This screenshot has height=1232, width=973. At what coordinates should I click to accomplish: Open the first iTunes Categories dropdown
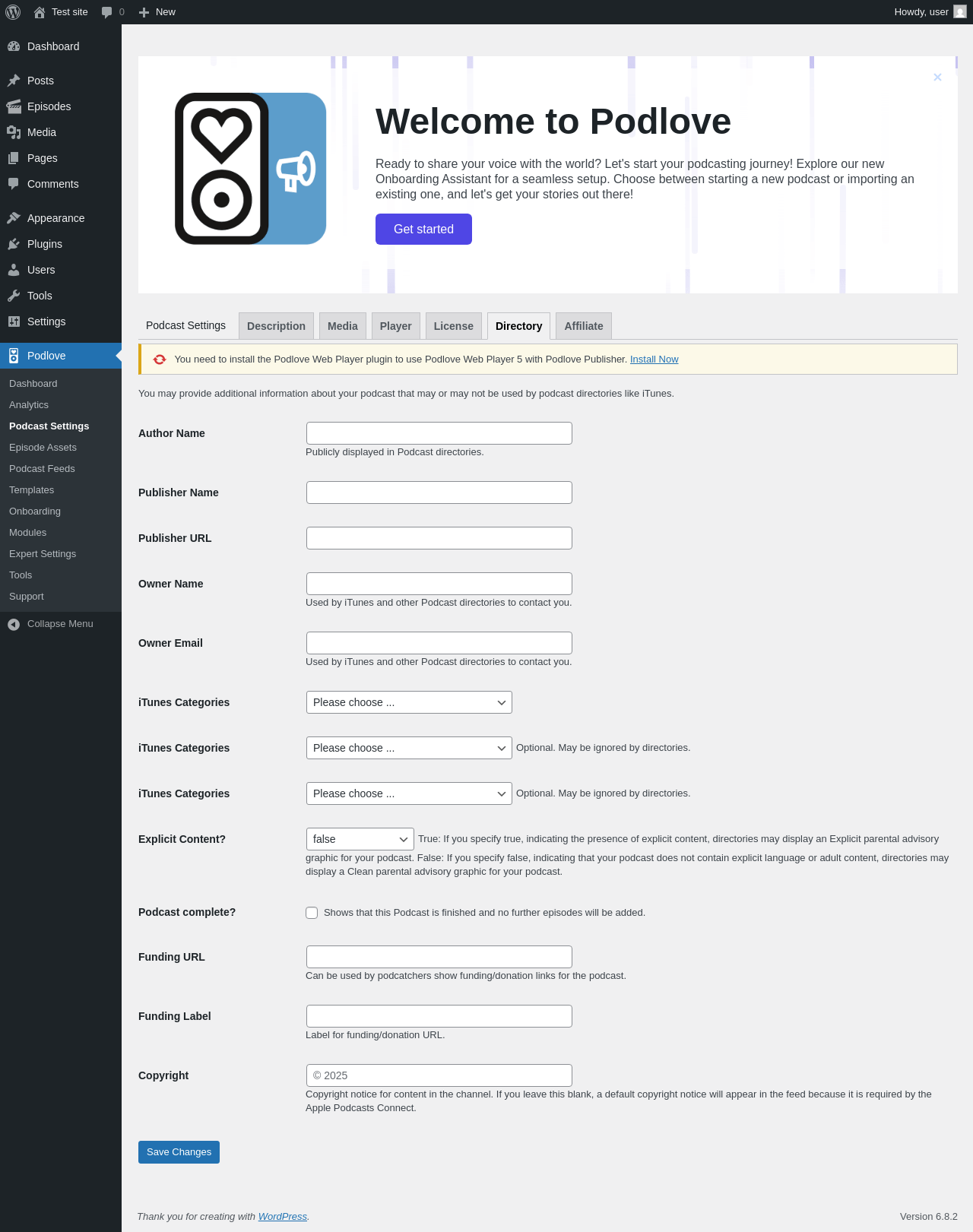pos(409,702)
